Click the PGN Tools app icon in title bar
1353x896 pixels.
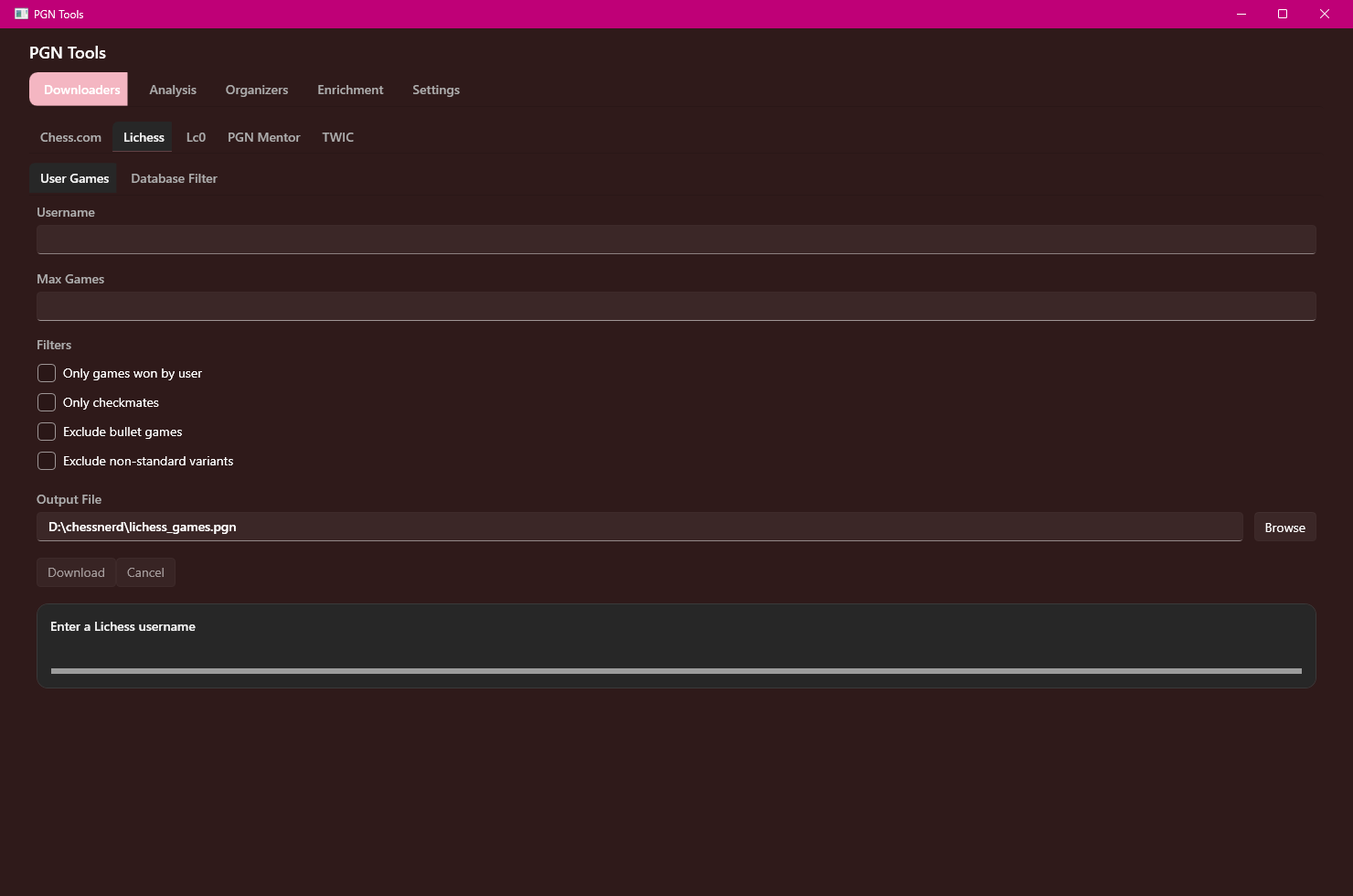[21, 14]
